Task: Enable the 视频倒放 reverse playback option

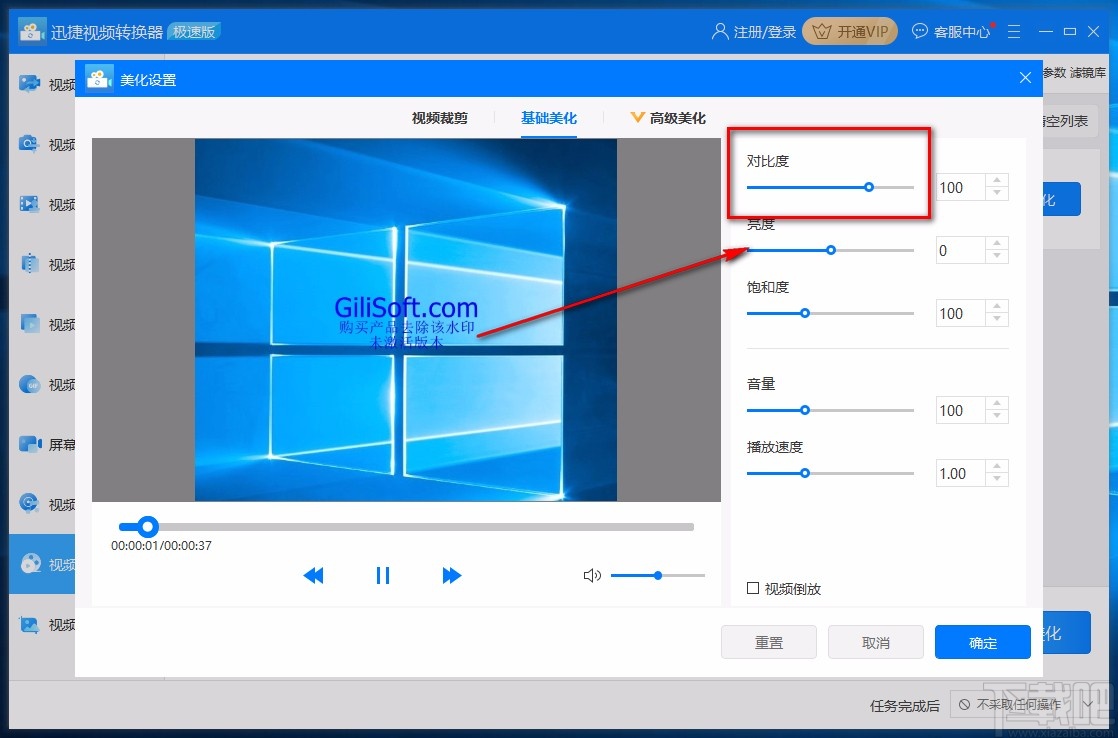Action: pos(754,589)
